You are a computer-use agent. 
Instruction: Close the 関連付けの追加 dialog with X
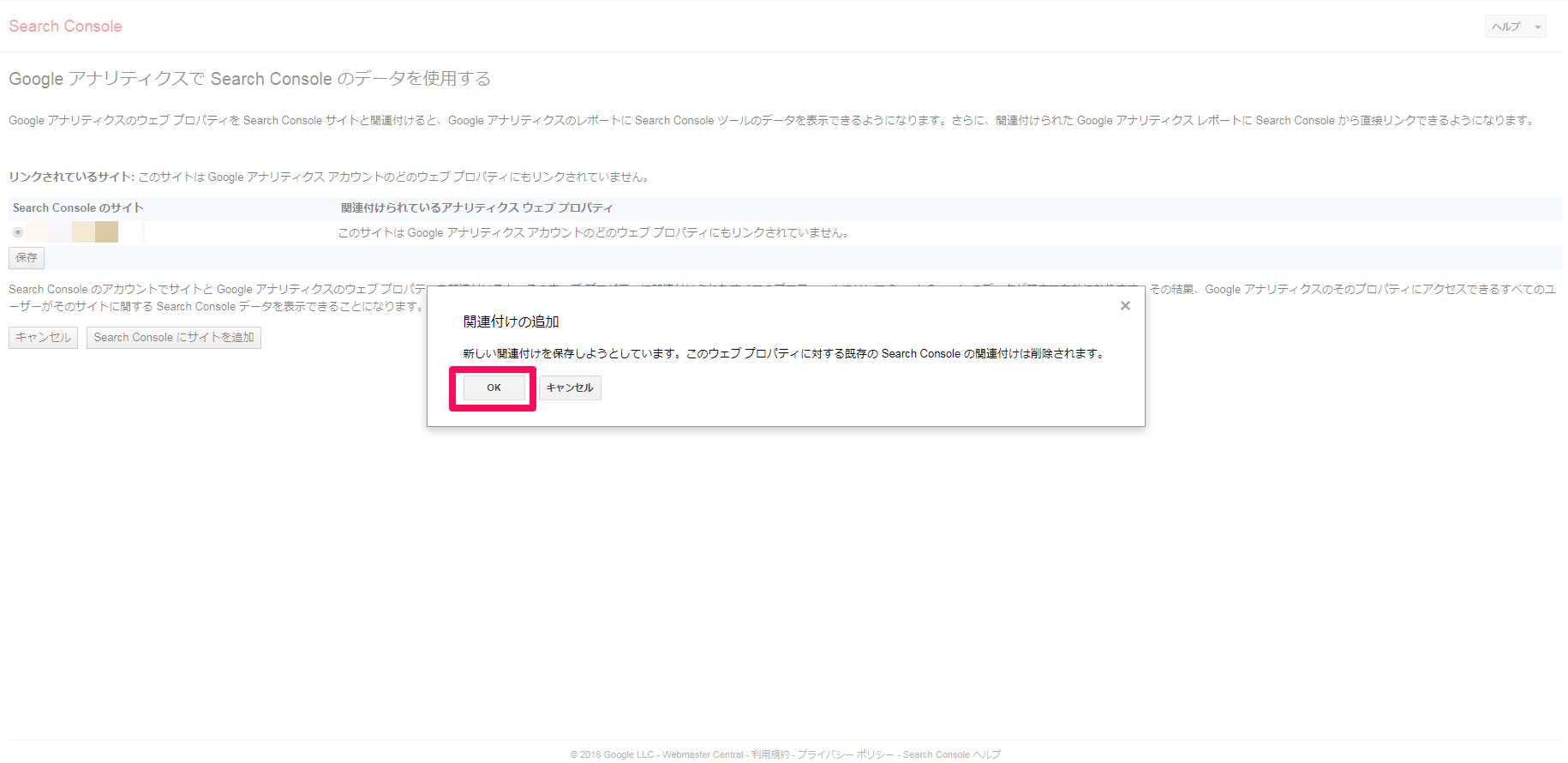click(x=1125, y=306)
